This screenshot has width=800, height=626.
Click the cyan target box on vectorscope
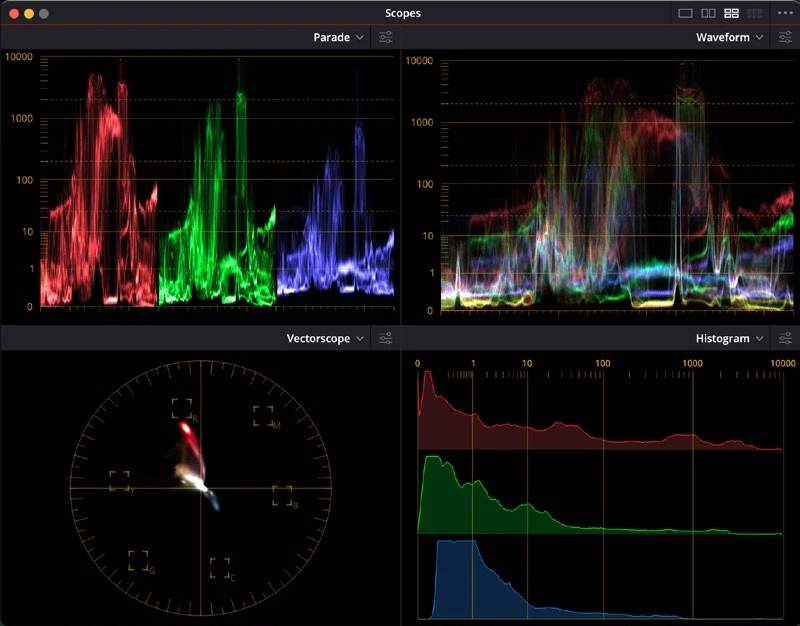220,568
